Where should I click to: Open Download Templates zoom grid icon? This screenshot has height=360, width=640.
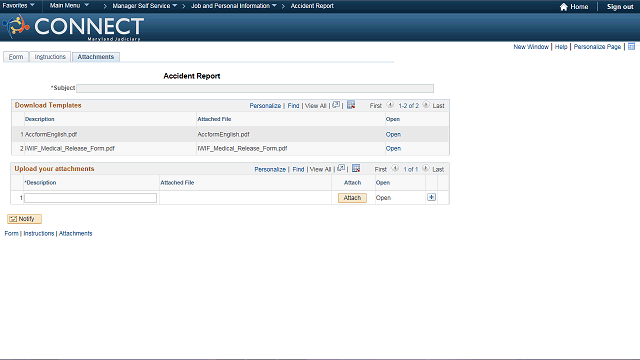click(x=336, y=105)
